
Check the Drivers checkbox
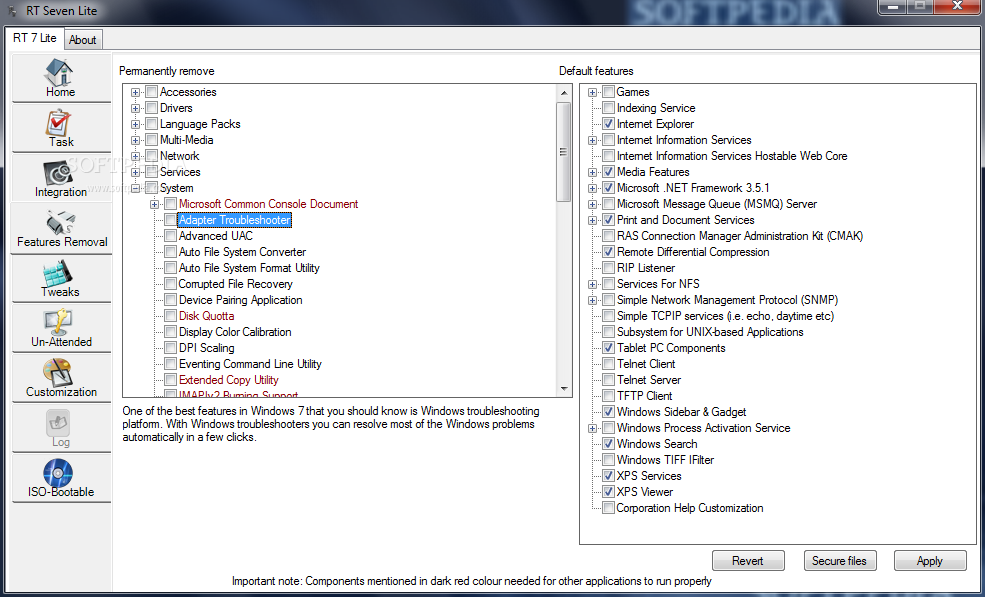pos(151,108)
